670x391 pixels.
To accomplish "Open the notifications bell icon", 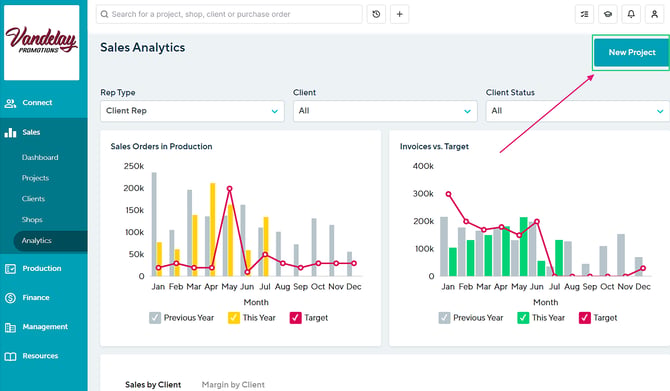I will [631, 14].
